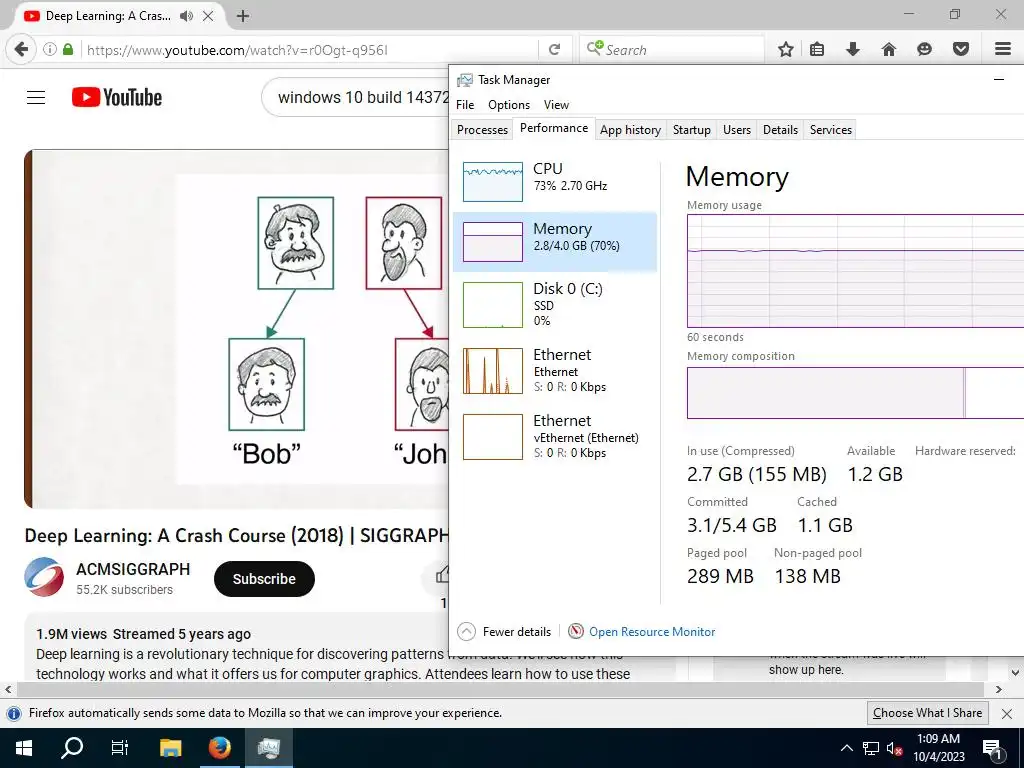Open Task Manager File menu
The width and height of the screenshot is (1024, 768).
tap(465, 105)
